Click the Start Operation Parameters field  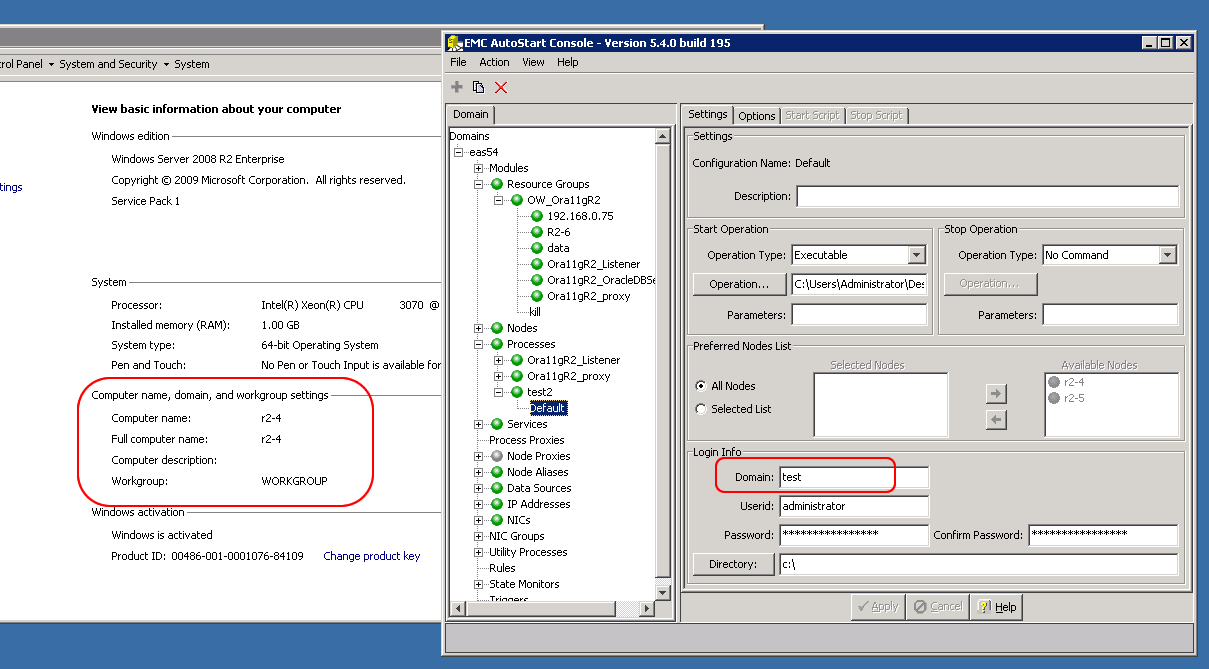(x=860, y=315)
